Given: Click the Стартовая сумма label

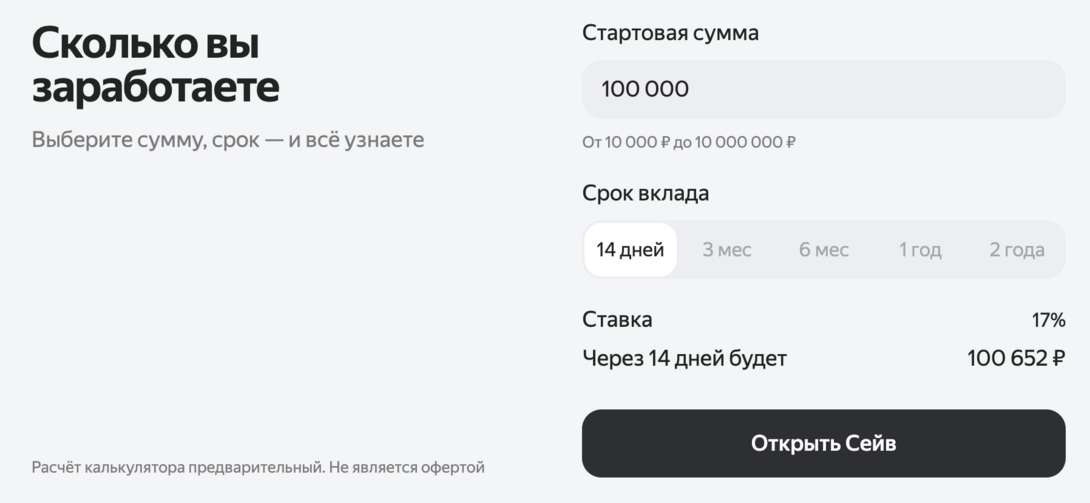Looking at the screenshot, I should (x=670, y=33).
